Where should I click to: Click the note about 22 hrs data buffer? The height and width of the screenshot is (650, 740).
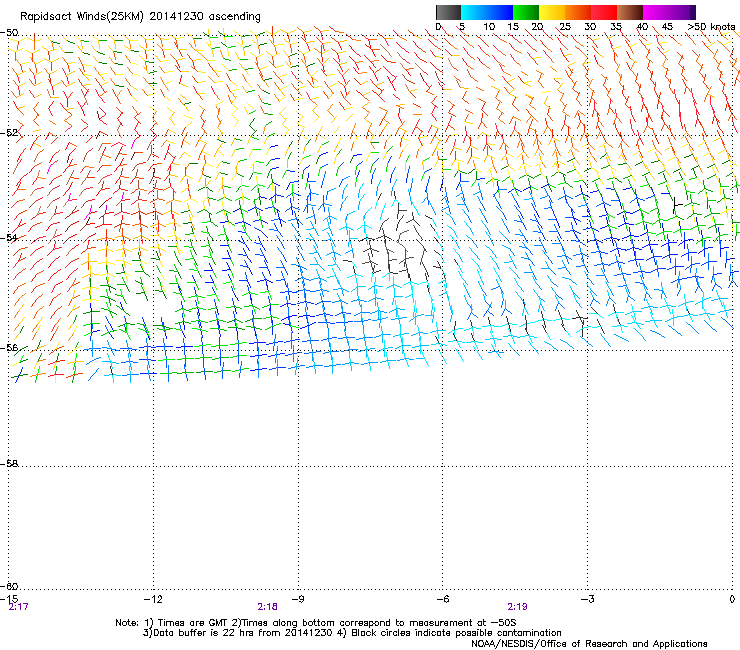coord(237,633)
